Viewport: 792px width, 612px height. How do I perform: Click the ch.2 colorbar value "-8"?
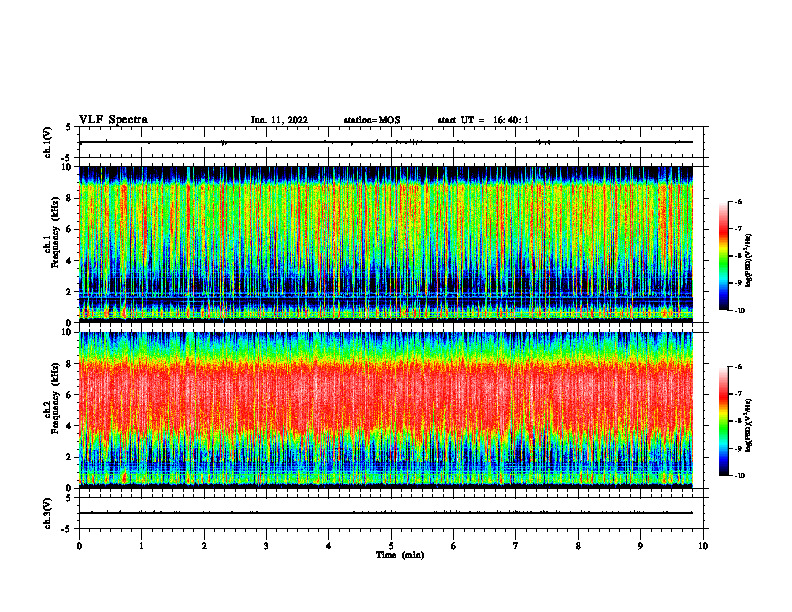click(x=738, y=421)
